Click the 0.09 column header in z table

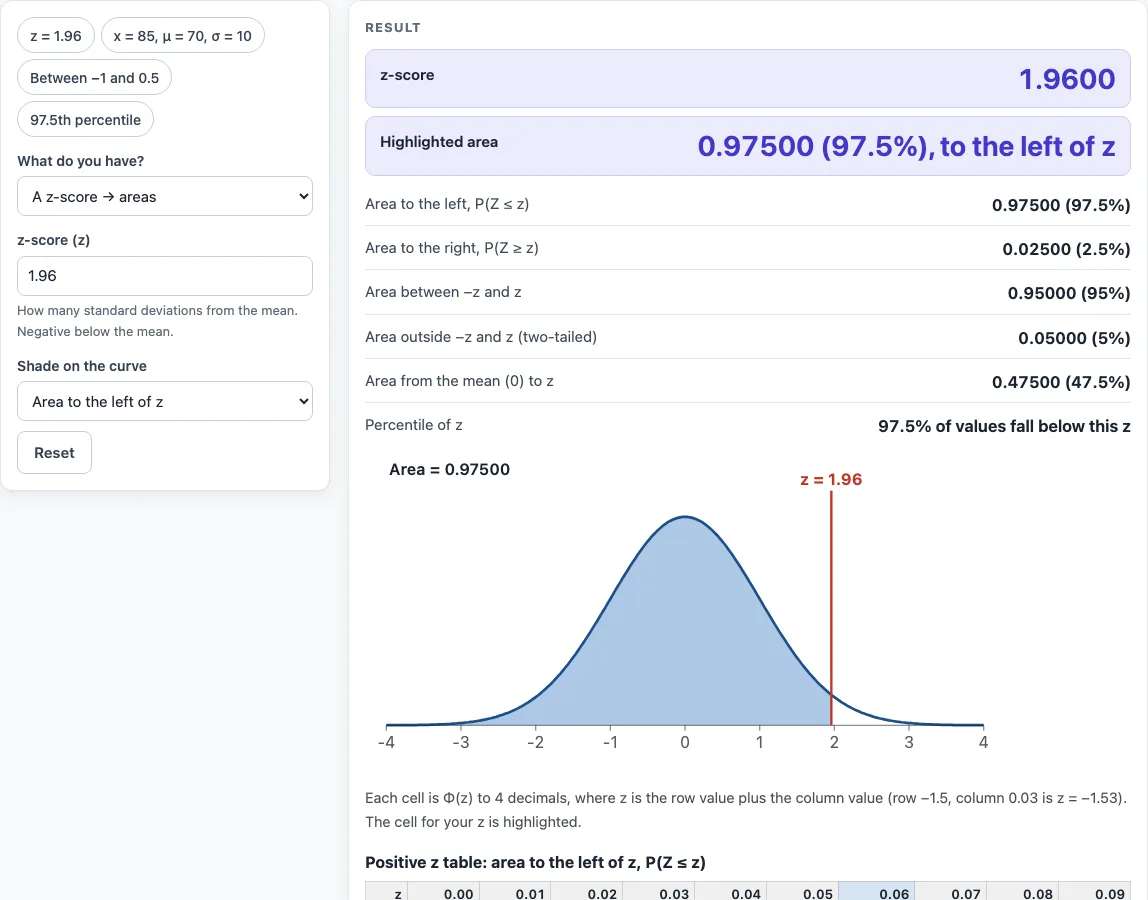[x=1095, y=891]
